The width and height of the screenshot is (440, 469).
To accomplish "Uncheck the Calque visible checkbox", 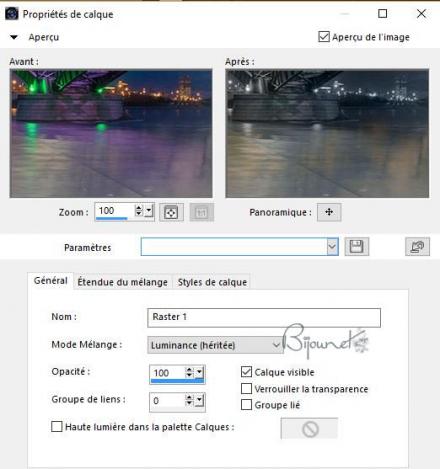I will pyautogui.click(x=246, y=372).
